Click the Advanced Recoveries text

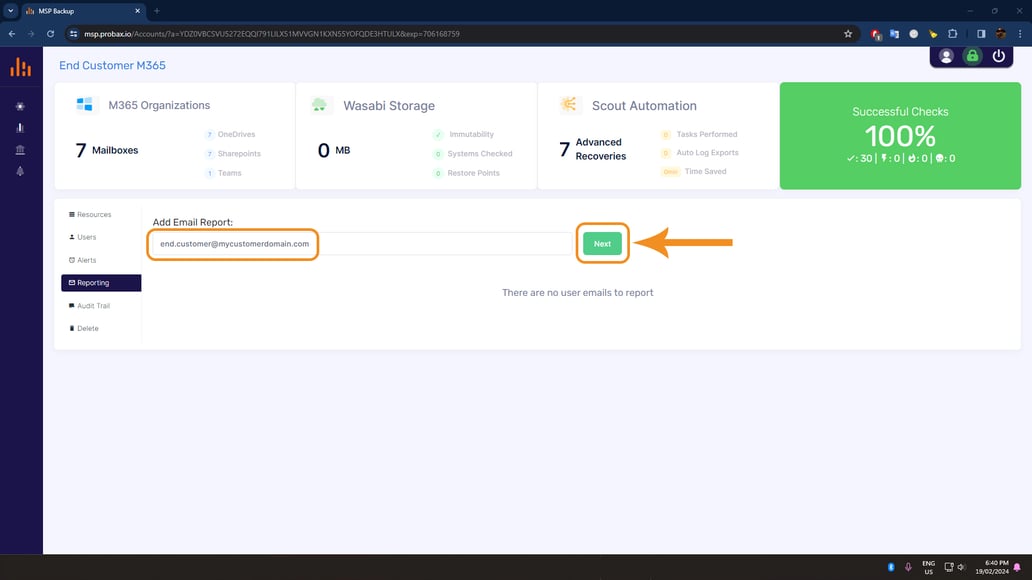pyautogui.click(x=601, y=149)
